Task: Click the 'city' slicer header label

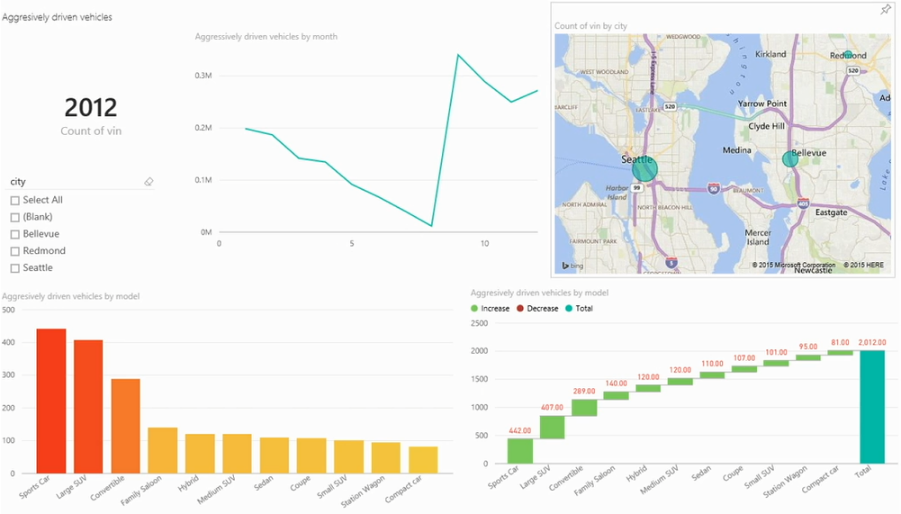Action: (18, 181)
